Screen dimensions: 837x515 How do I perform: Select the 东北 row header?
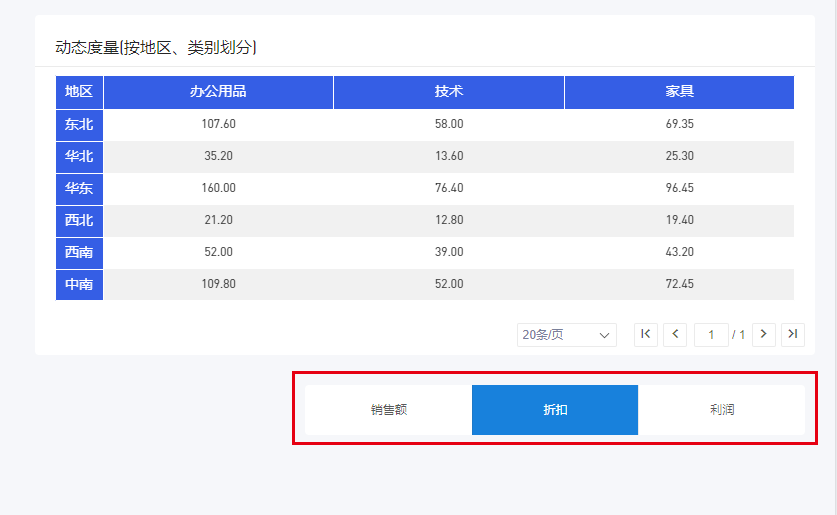[79, 124]
